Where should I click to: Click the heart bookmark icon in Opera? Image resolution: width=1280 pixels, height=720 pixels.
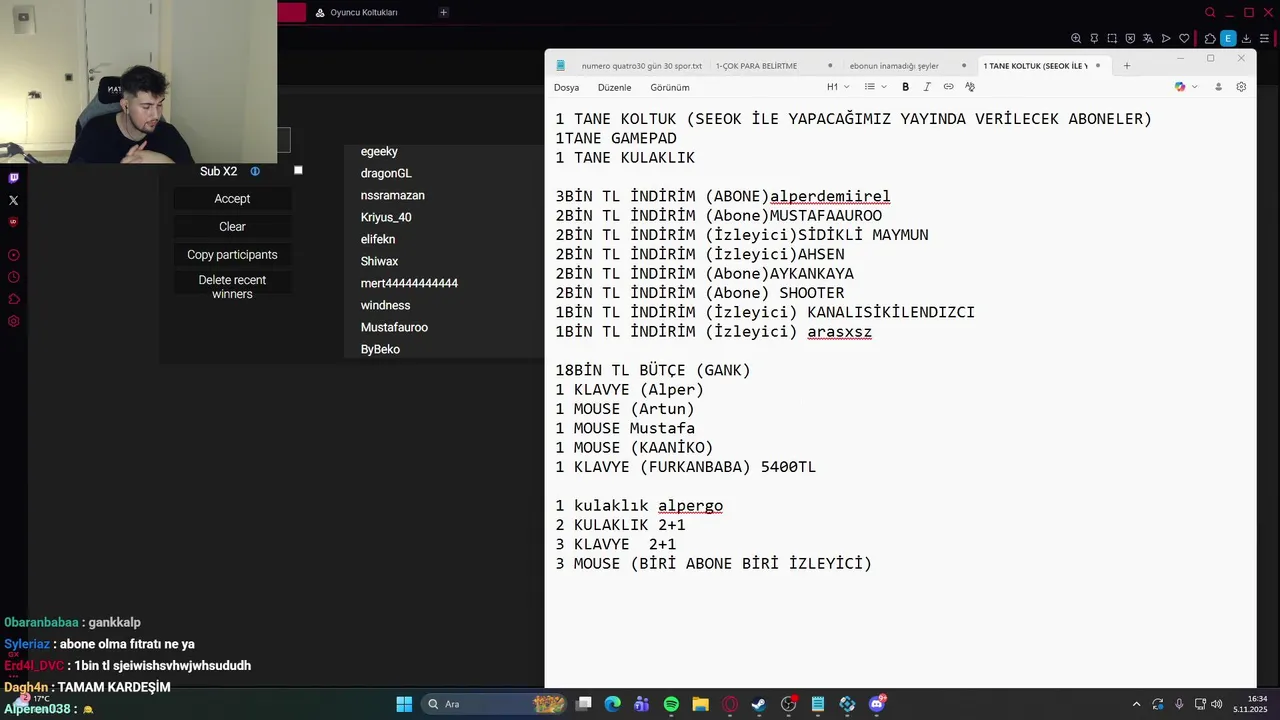[x=1184, y=38]
